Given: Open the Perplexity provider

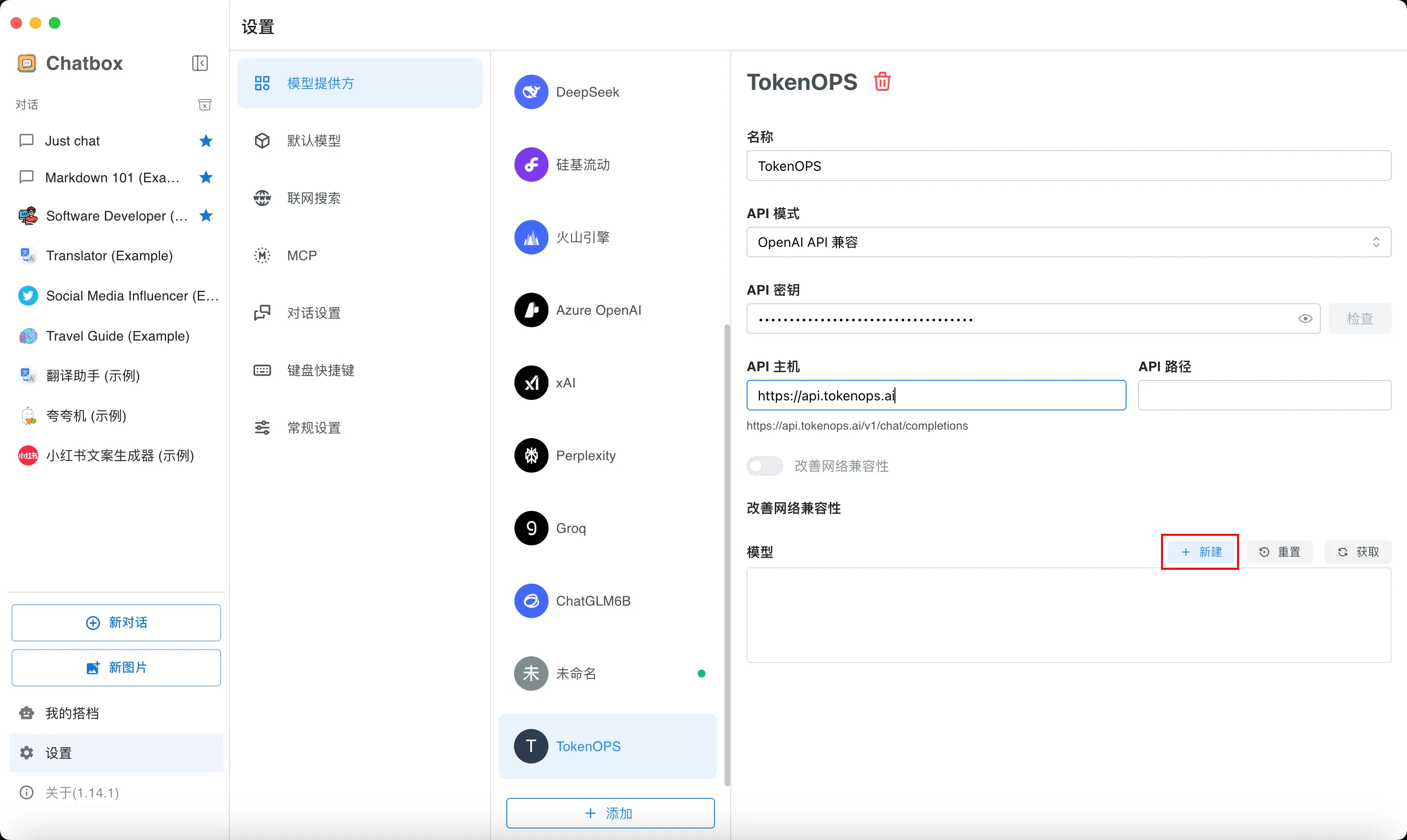Looking at the screenshot, I should 585,456.
